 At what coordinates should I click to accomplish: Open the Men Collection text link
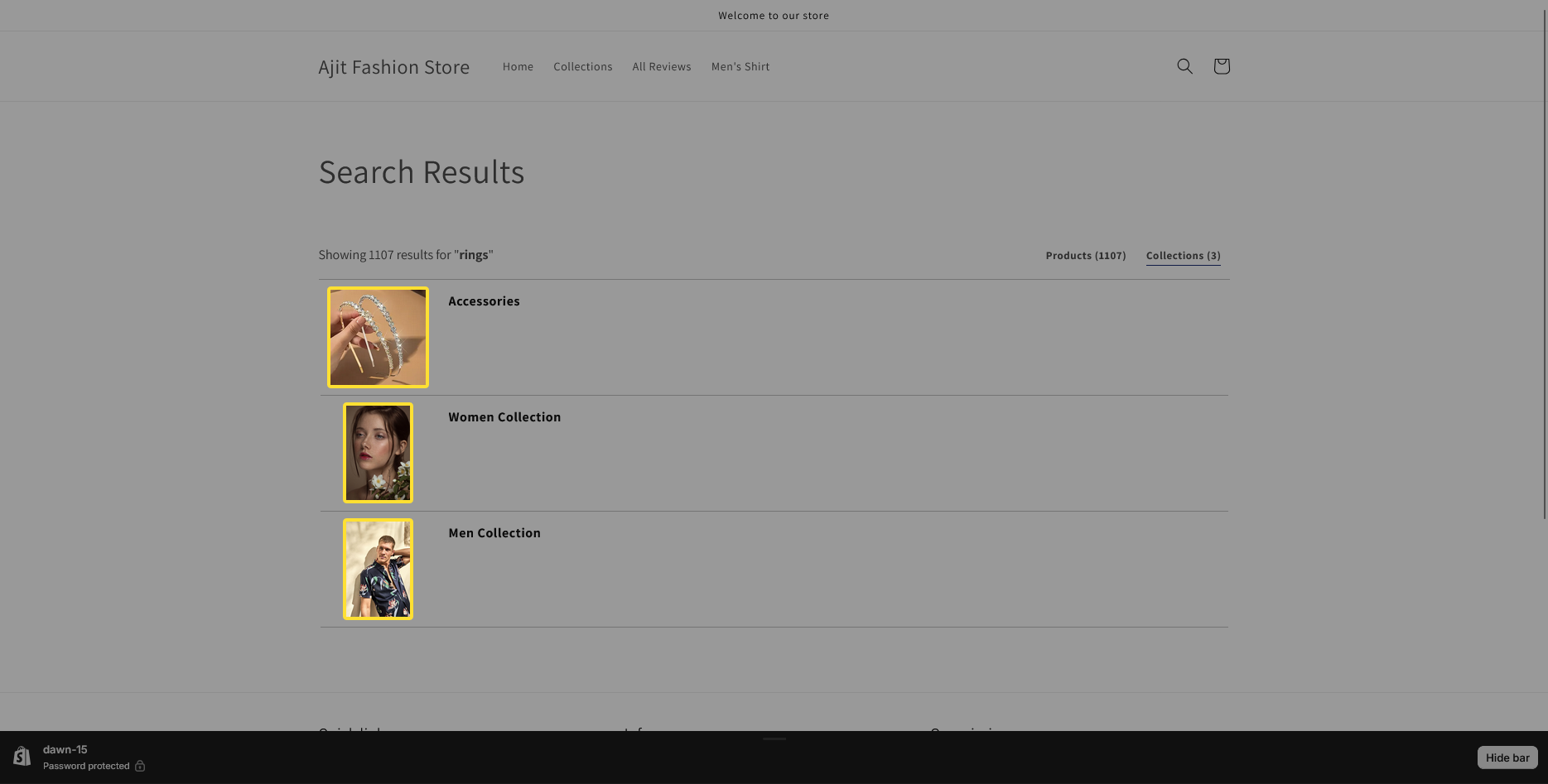pos(494,533)
